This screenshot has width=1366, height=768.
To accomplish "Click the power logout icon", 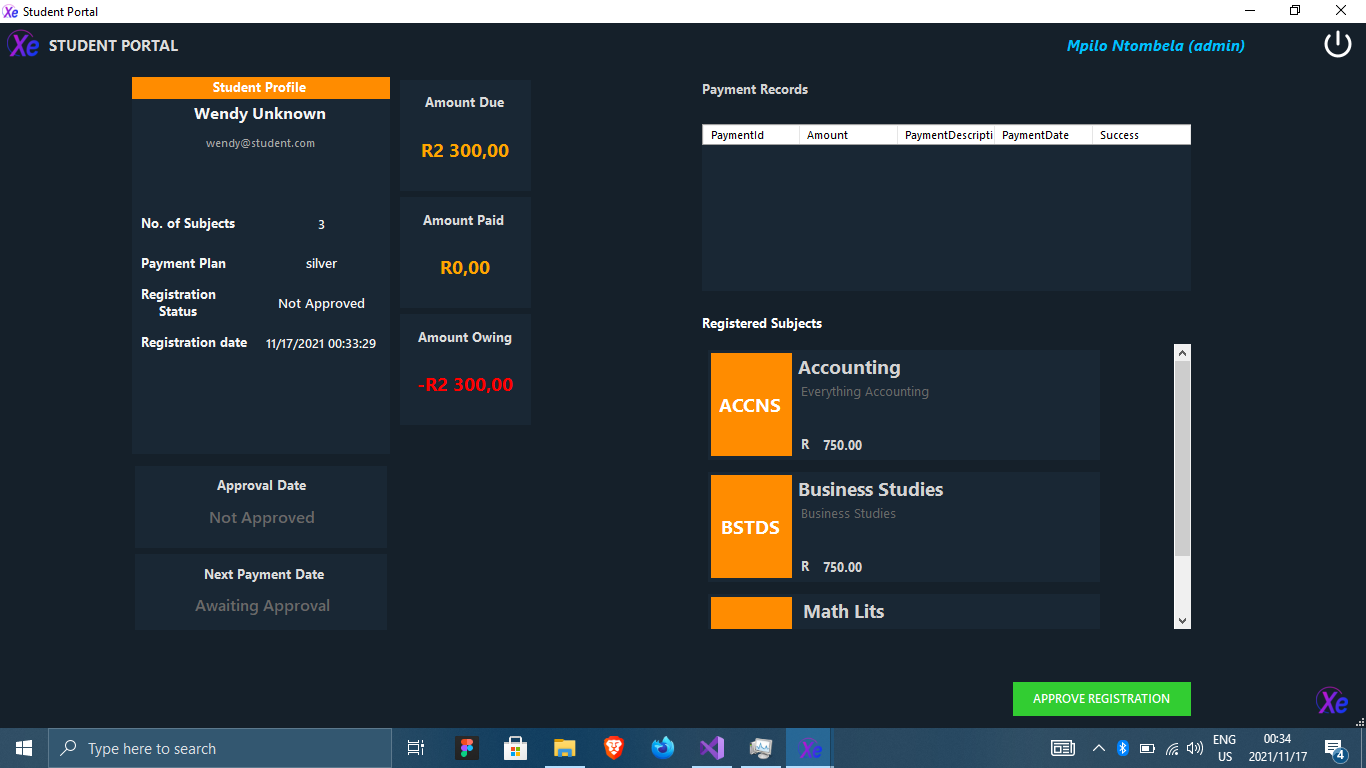I will (1338, 44).
